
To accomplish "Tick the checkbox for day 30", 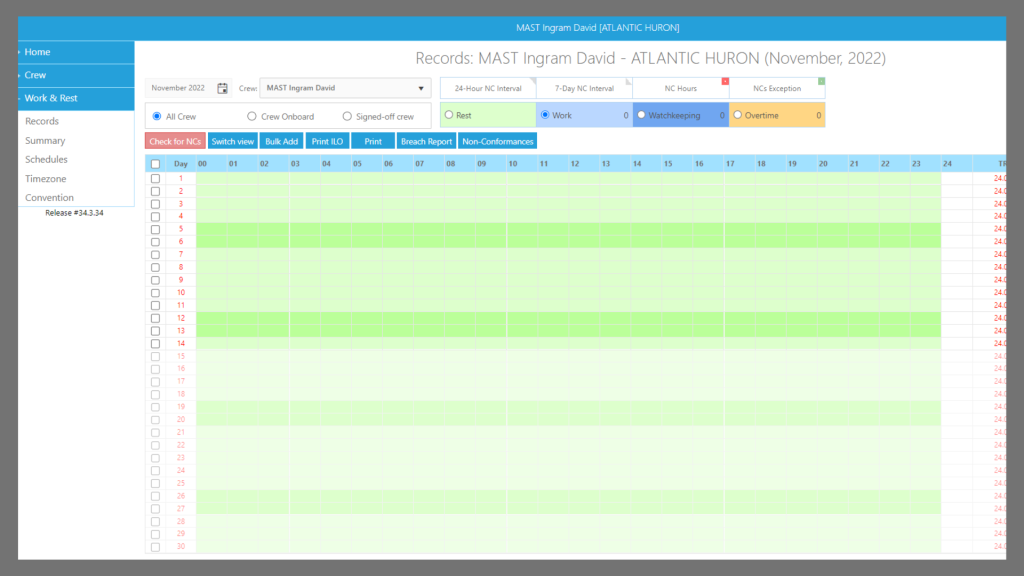I will [x=155, y=547].
